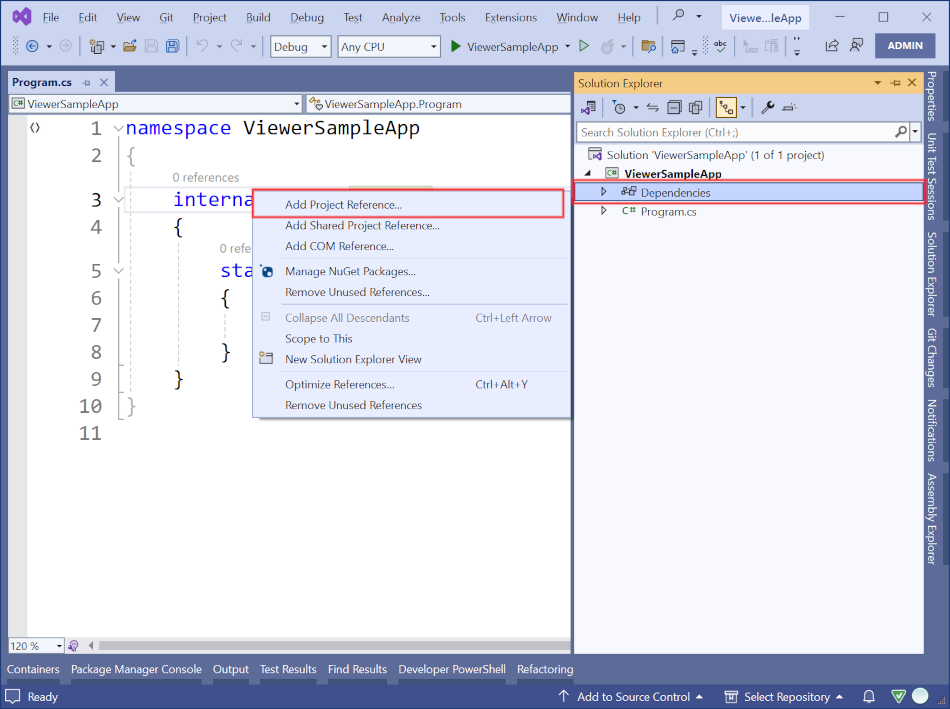Screen dimensions: 950x709
Task: Expand the Program.cs tree node
Action: point(603,211)
